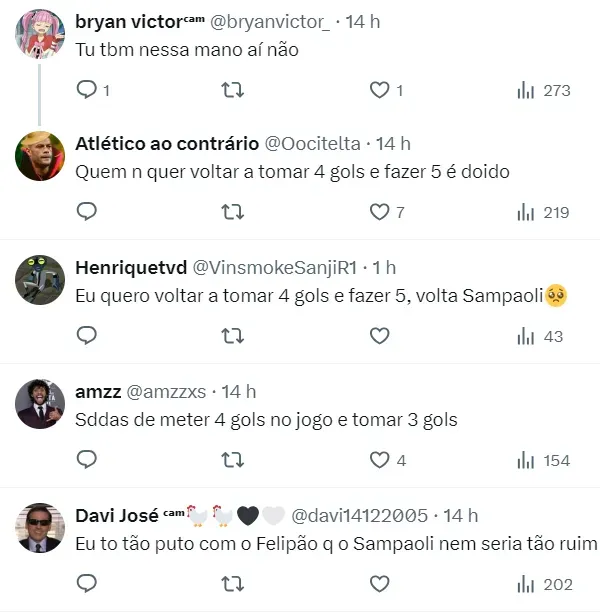Like Atlético ao contrário's tweet
600x614 pixels.
point(379,212)
